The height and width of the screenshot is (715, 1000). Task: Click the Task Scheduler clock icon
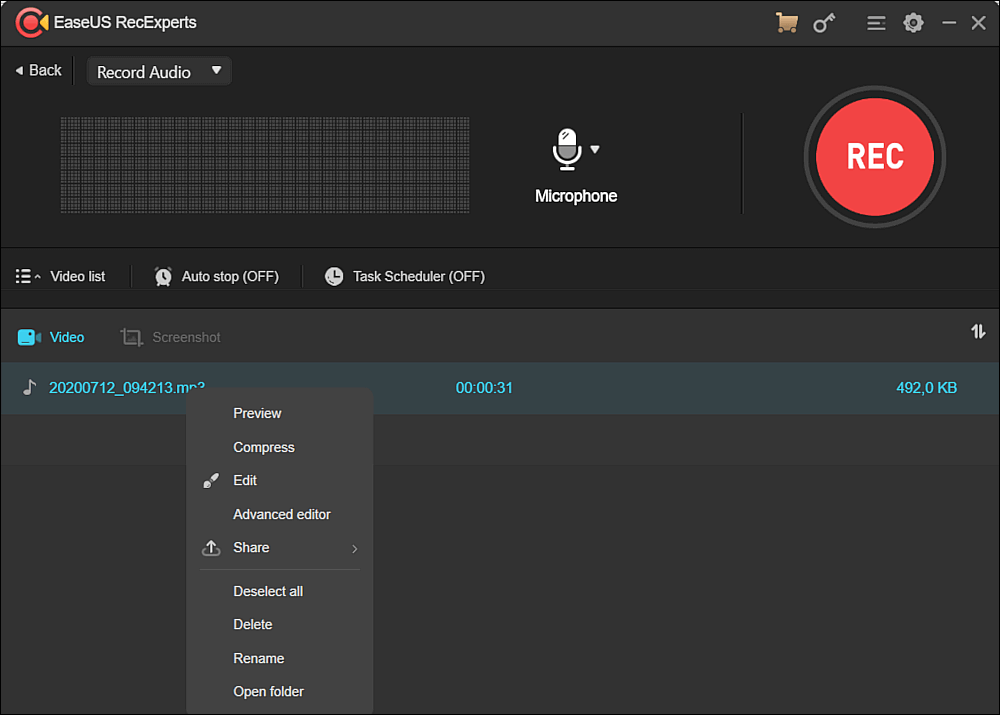point(333,276)
